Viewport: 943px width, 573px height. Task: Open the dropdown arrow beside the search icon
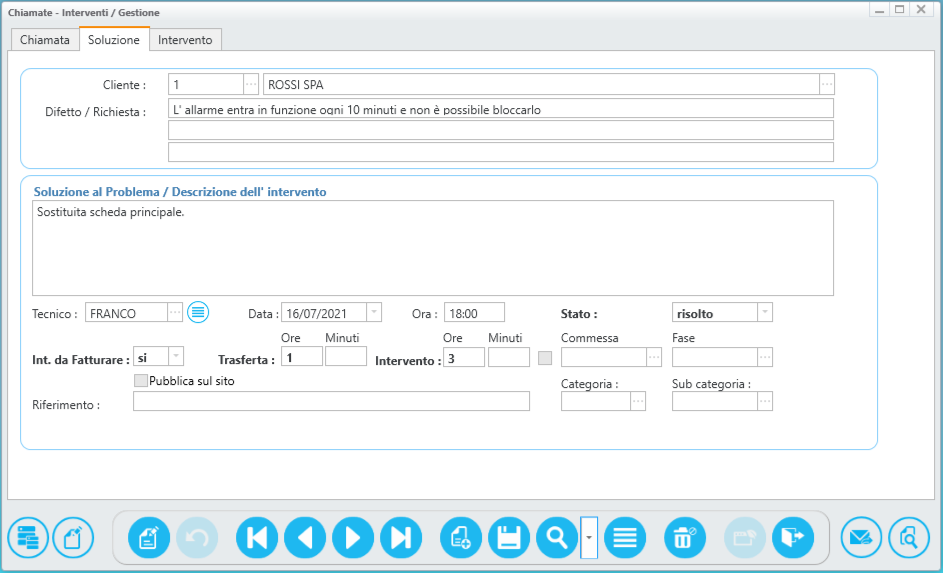pyautogui.click(x=589, y=538)
